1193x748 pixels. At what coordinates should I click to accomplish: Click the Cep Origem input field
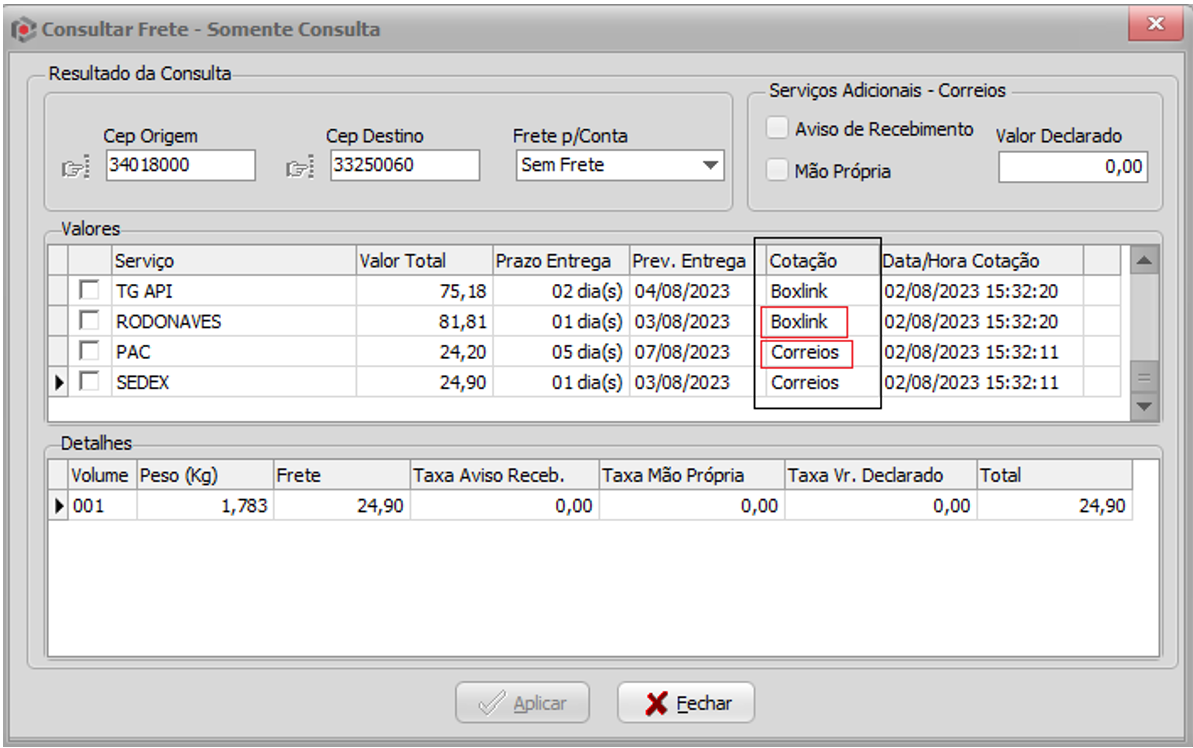pyautogui.click(x=180, y=165)
